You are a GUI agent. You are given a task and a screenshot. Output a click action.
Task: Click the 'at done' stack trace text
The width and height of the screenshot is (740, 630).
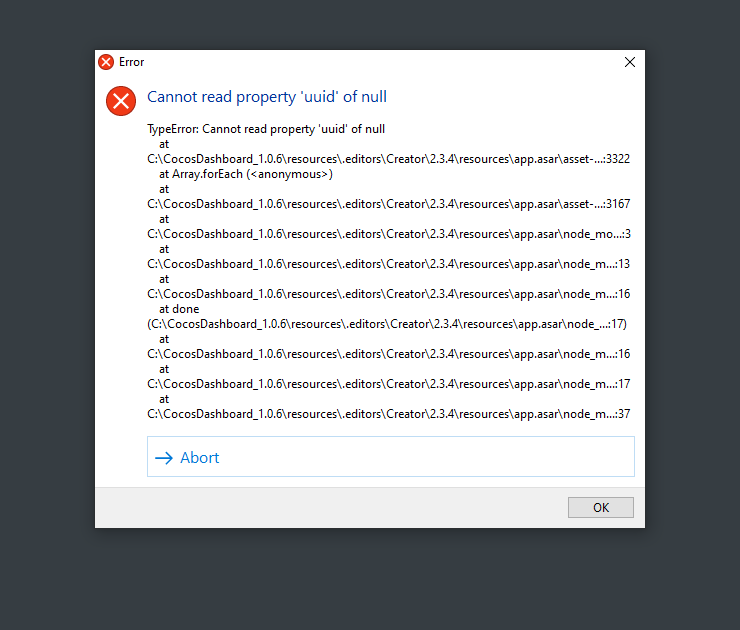coord(179,309)
